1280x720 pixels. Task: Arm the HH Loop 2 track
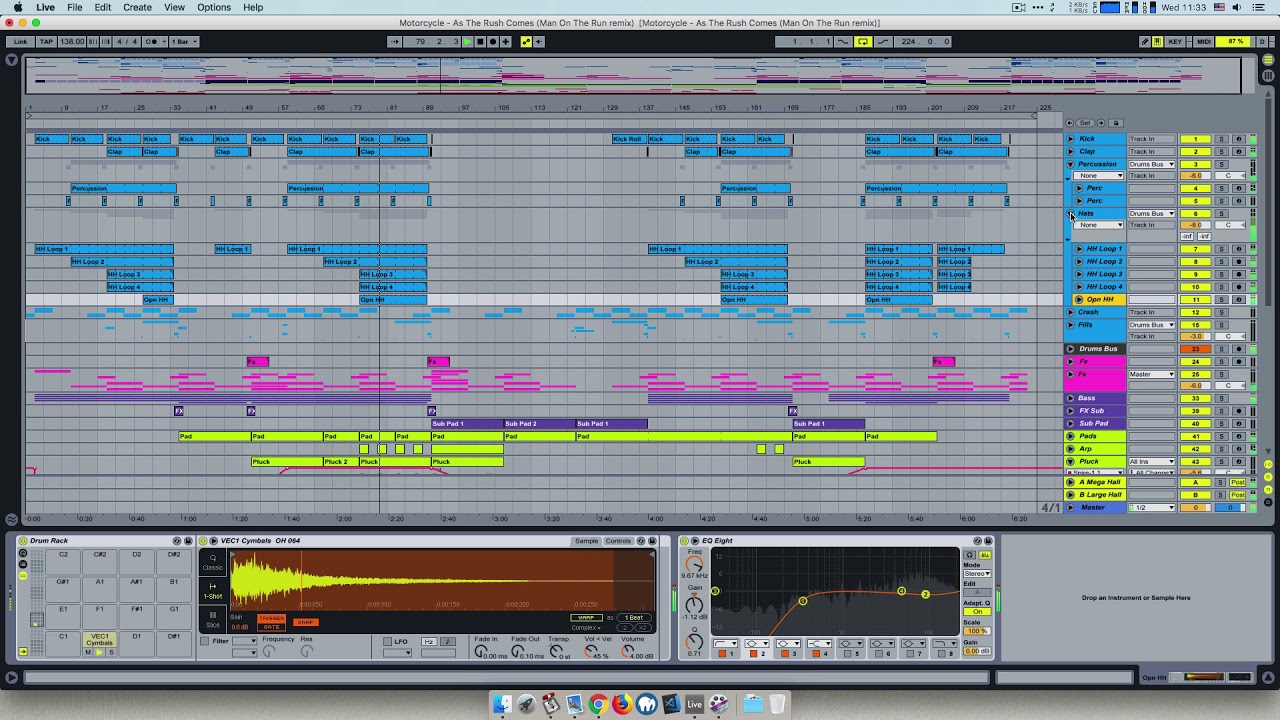tap(1238, 262)
